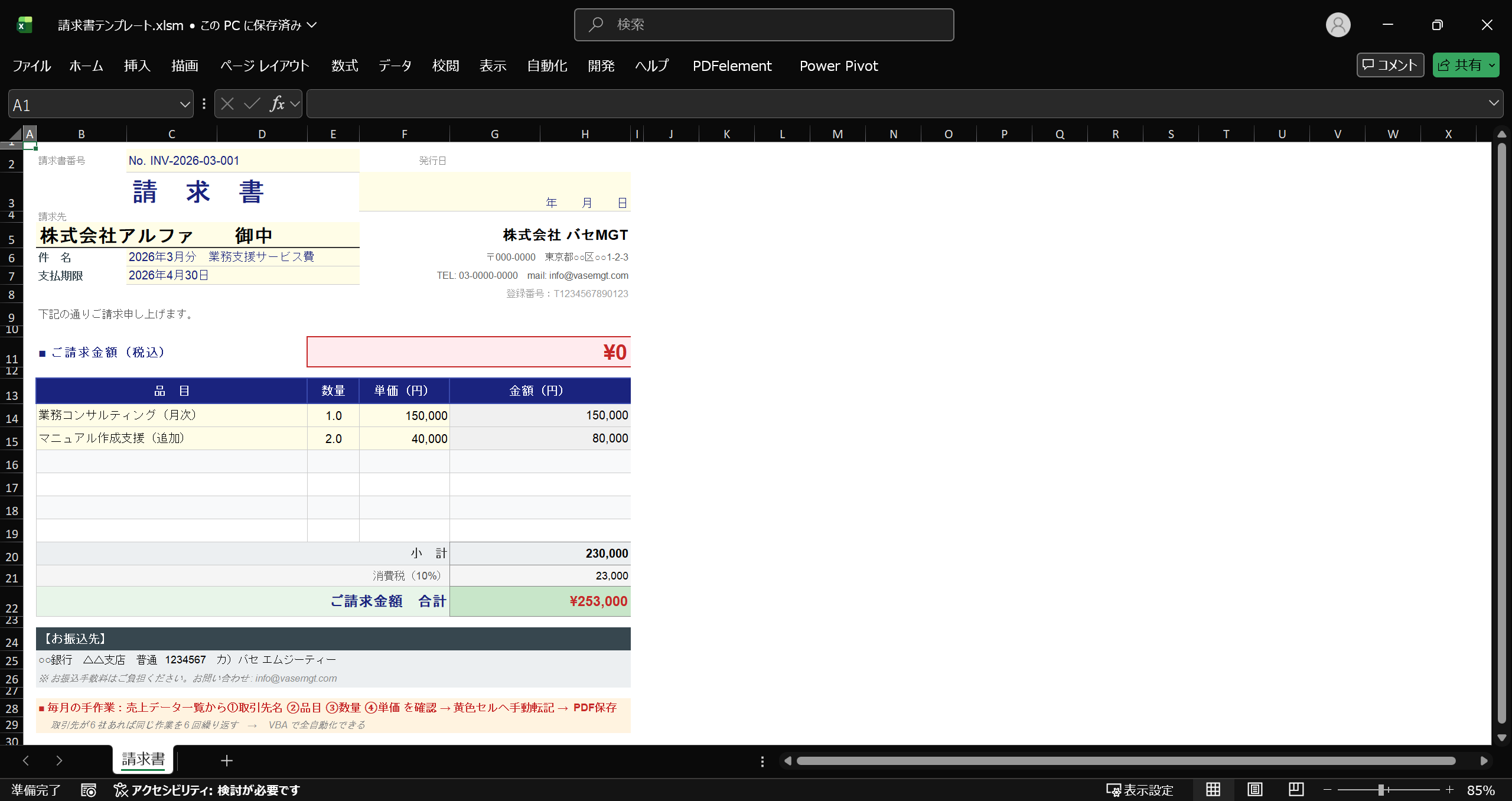
Task: Add a new sheet with plus icon
Action: [227, 761]
